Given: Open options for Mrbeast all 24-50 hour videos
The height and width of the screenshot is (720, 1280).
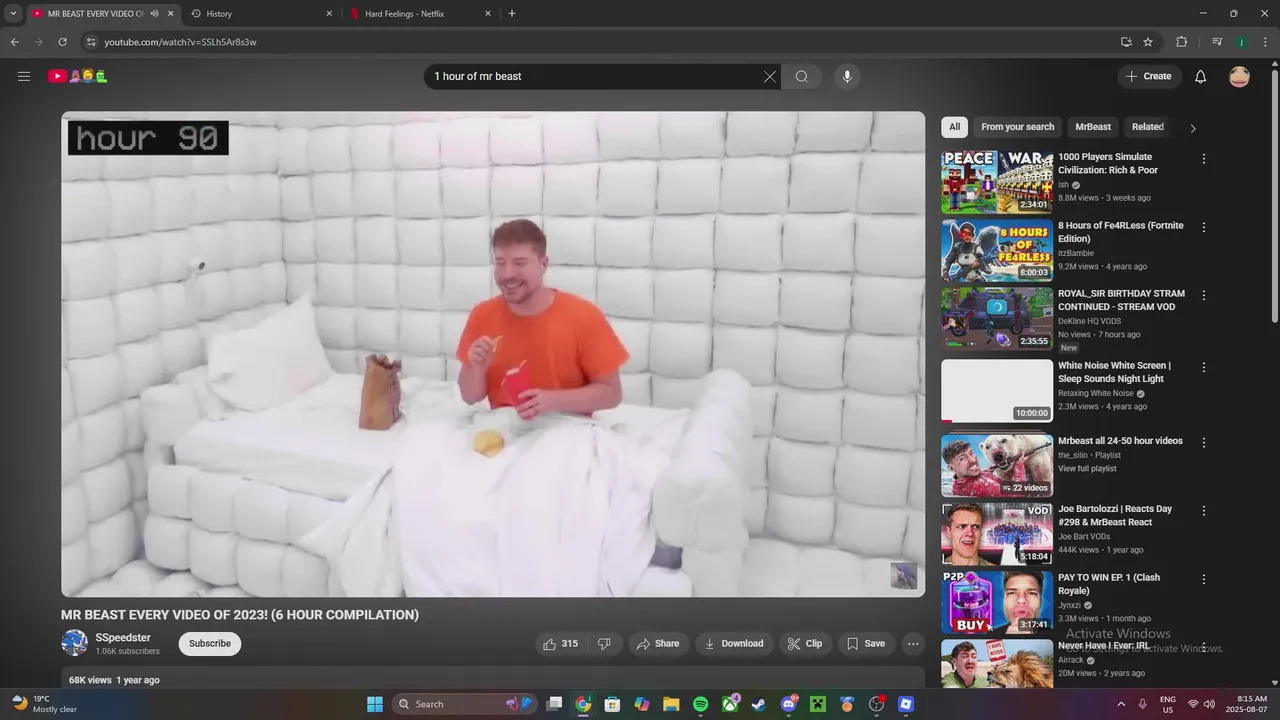Looking at the screenshot, I should (1204, 442).
